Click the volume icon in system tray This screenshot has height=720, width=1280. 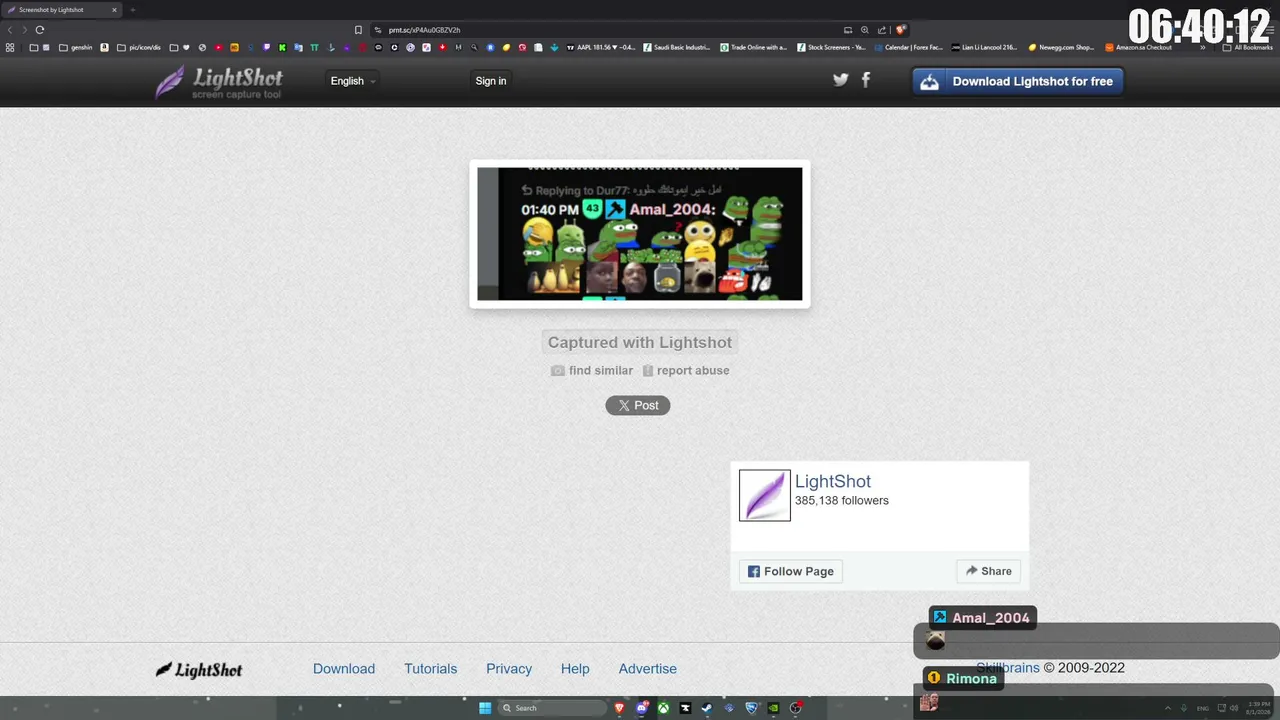(1234, 708)
